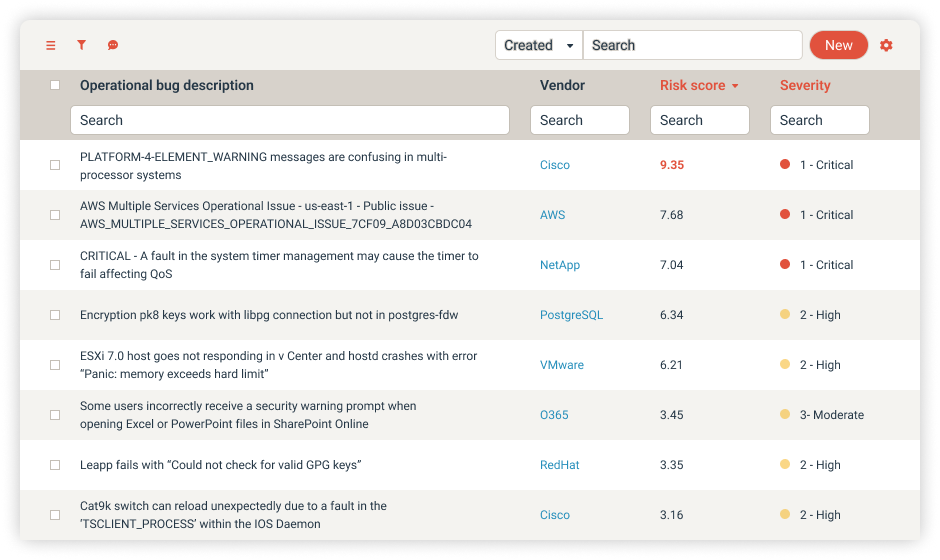Open the AWS Multiple Services issue description
This screenshot has height=560, width=940.
(x=276, y=215)
